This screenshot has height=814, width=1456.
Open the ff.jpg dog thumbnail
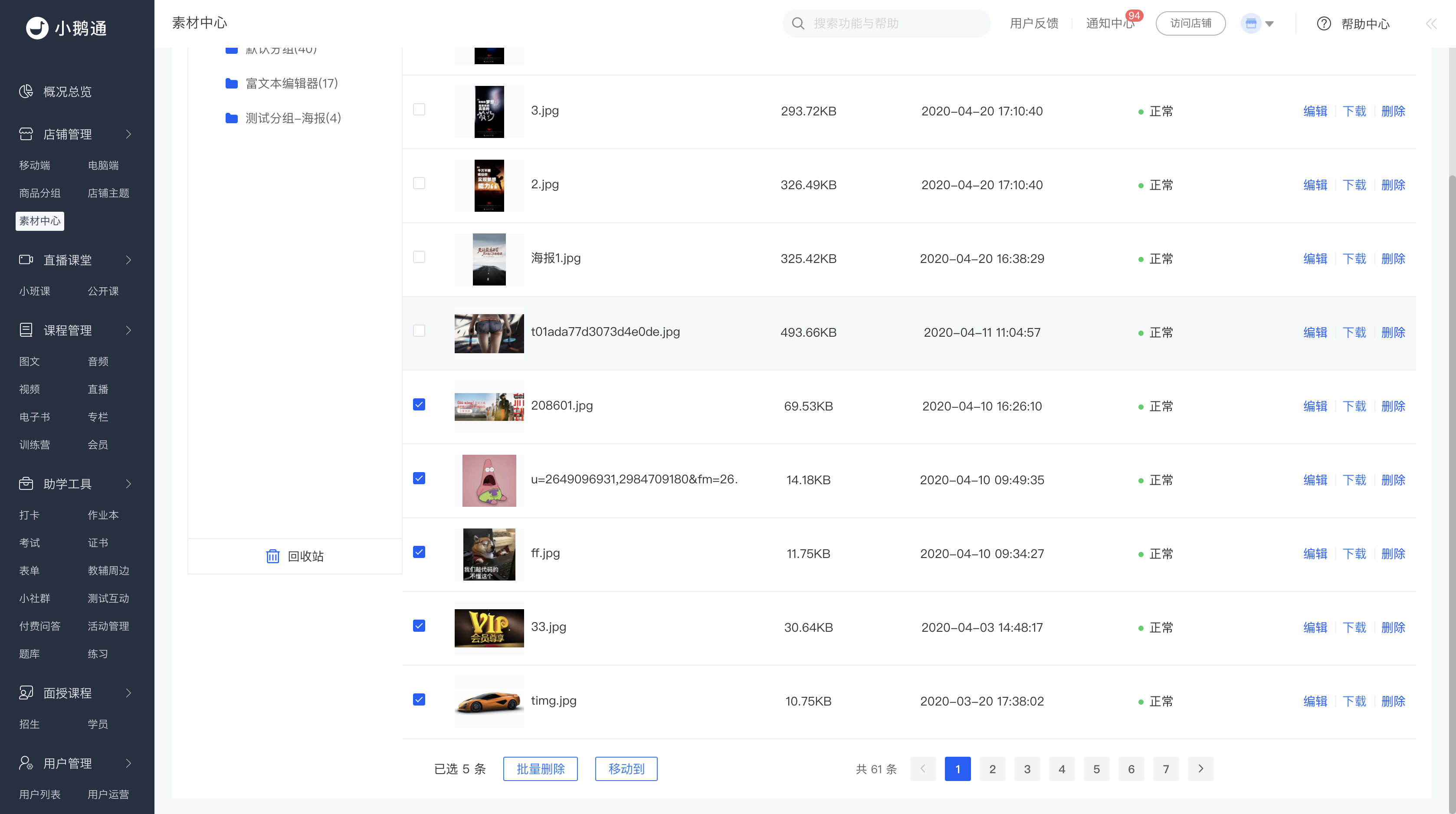point(489,554)
